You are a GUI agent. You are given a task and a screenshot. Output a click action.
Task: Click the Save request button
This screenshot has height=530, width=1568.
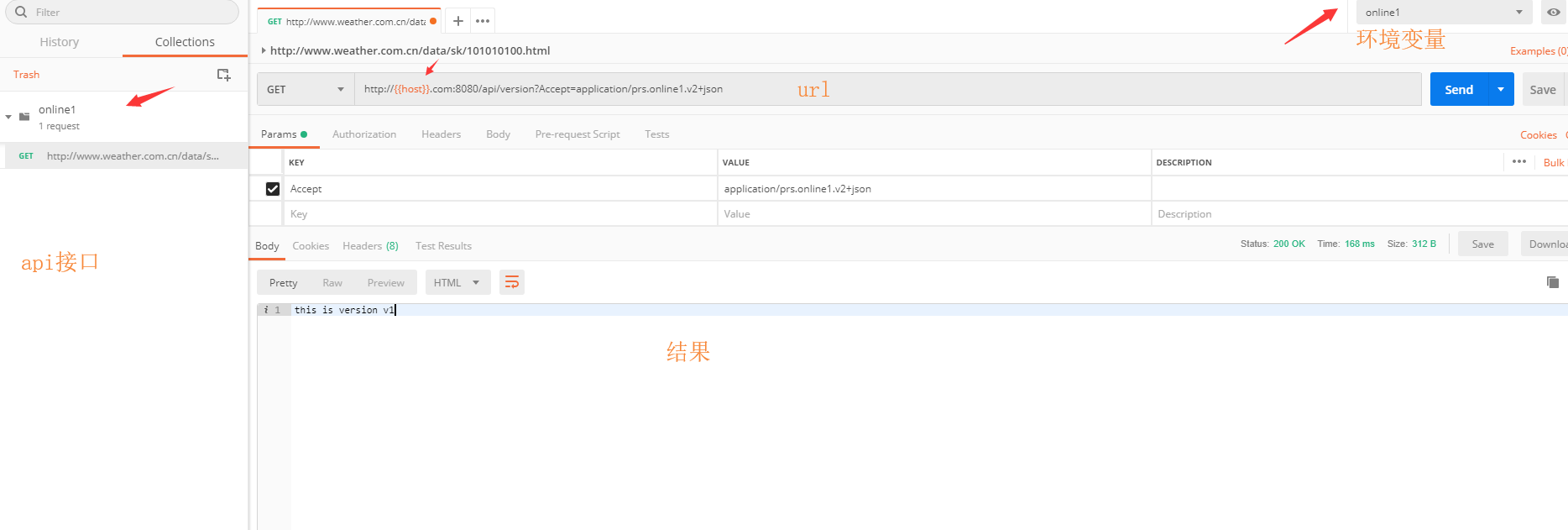tap(1543, 89)
